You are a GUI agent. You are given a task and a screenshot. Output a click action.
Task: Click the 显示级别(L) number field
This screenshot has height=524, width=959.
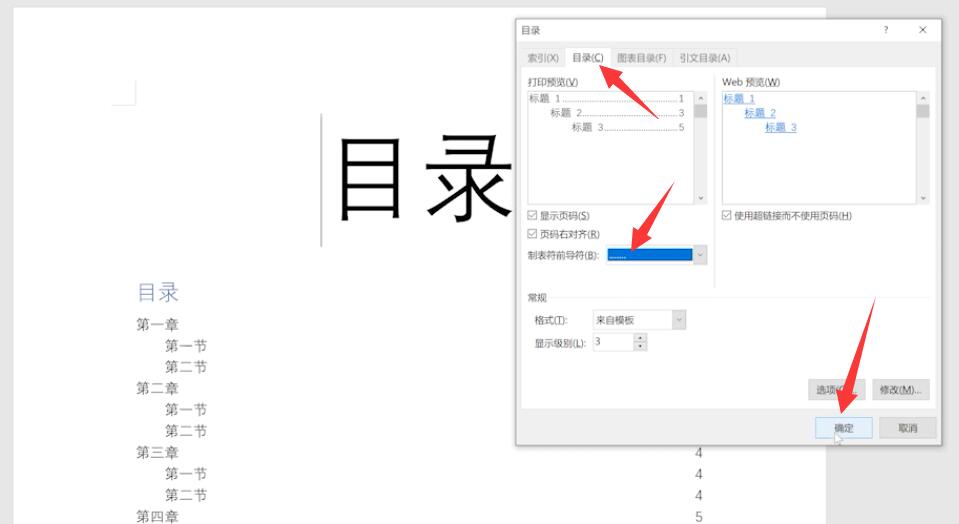(613, 342)
